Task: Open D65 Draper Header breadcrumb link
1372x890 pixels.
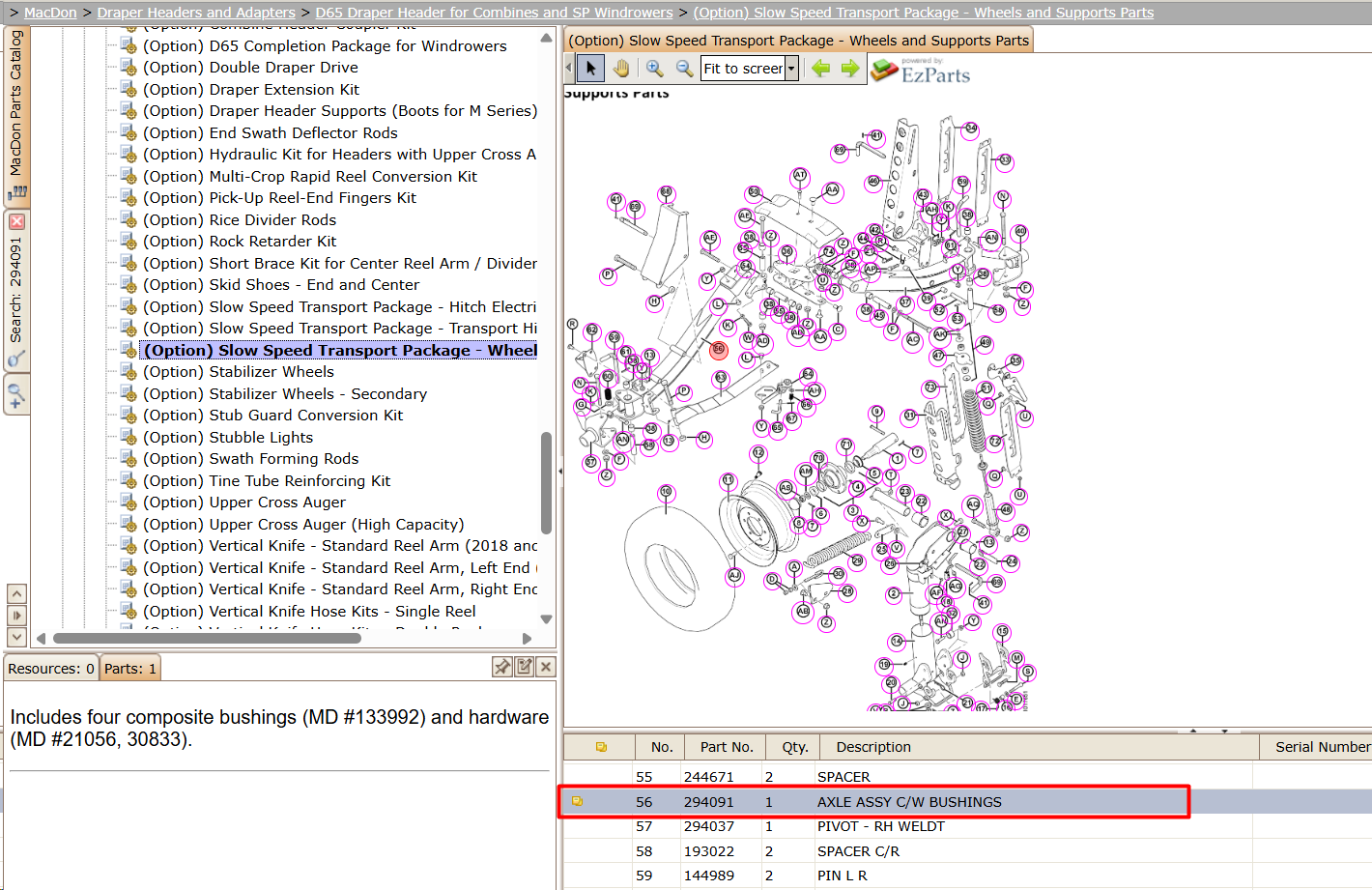Action: 494,13
